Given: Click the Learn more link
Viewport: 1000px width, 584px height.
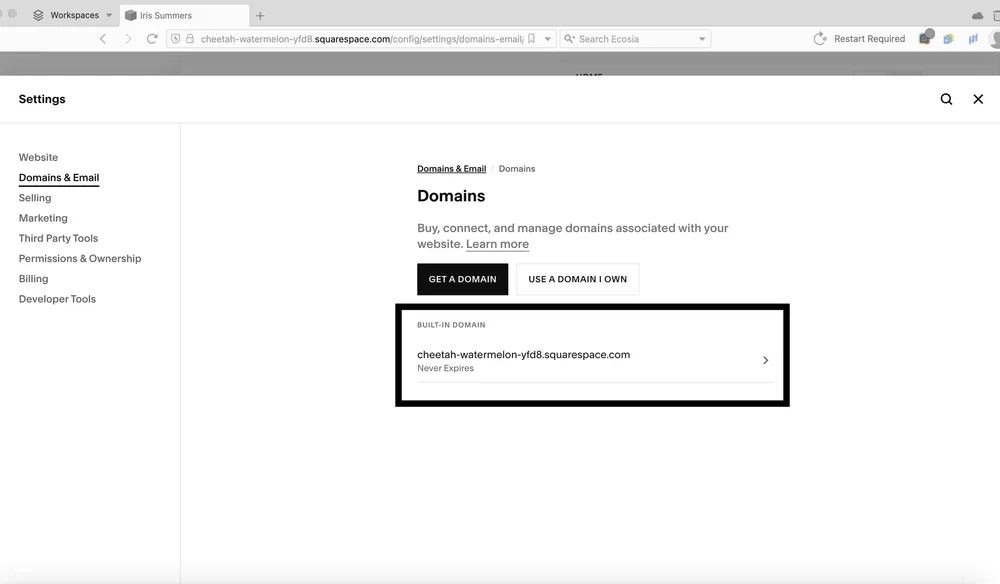Looking at the screenshot, I should pyautogui.click(x=497, y=244).
